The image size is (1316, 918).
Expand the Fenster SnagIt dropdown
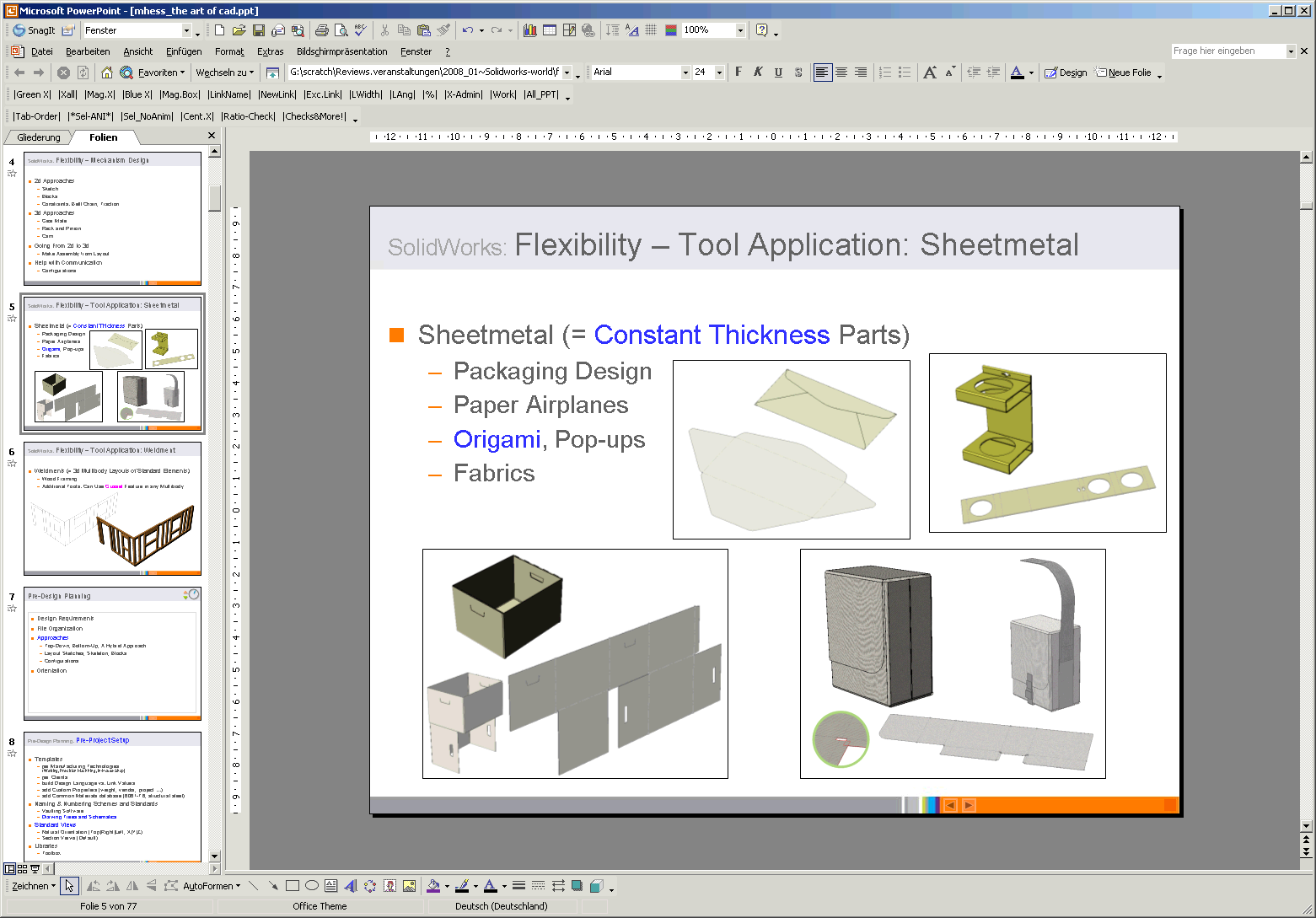tap(187, 30)
